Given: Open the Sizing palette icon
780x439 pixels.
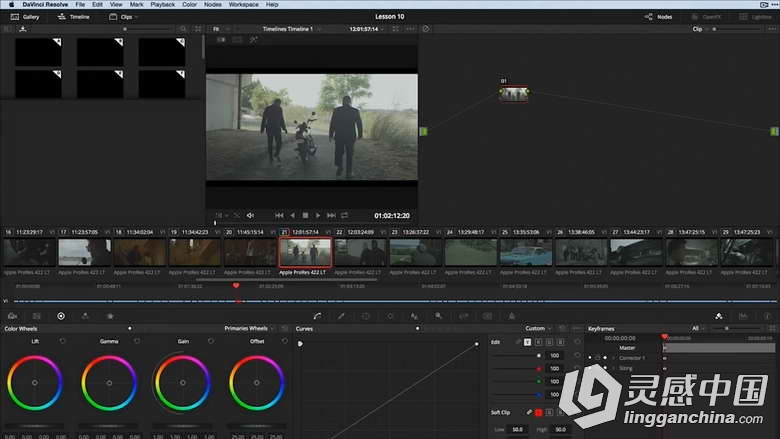Looking at the screenshot, I should tap(463, 316).
